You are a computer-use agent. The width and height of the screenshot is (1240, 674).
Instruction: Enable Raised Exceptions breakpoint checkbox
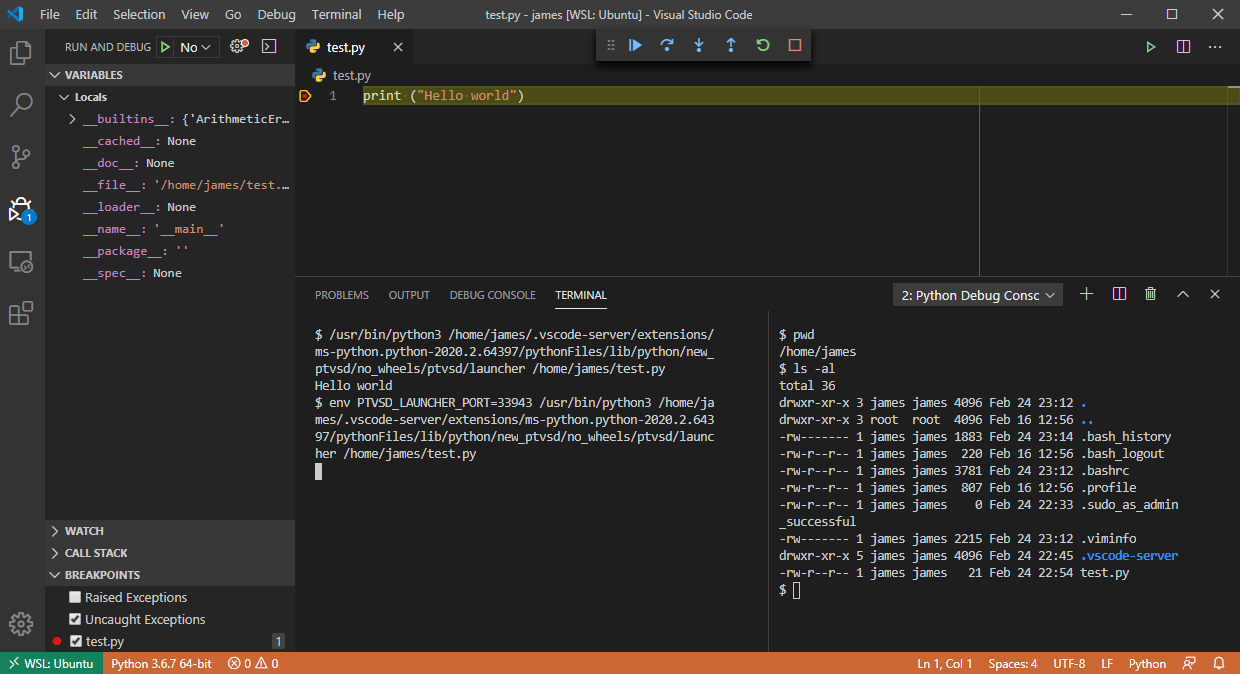tap(75, 597)
